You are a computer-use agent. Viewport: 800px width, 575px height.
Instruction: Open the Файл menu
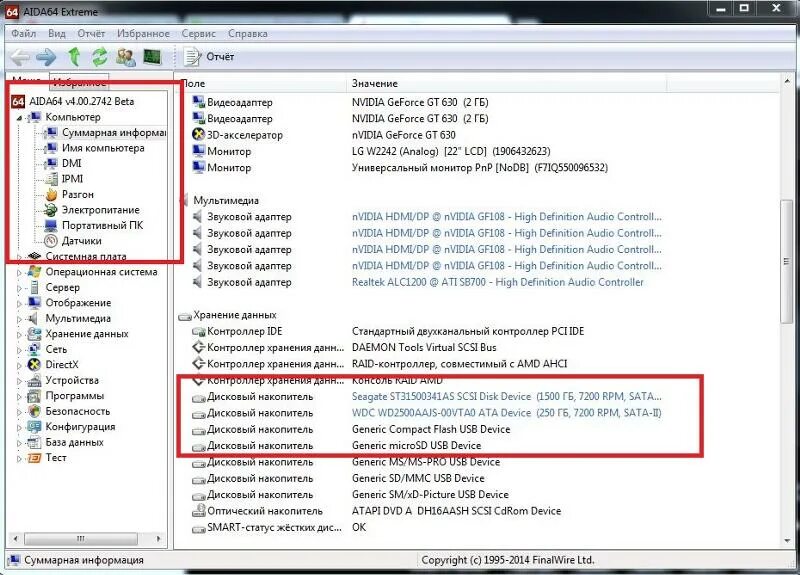23,34
